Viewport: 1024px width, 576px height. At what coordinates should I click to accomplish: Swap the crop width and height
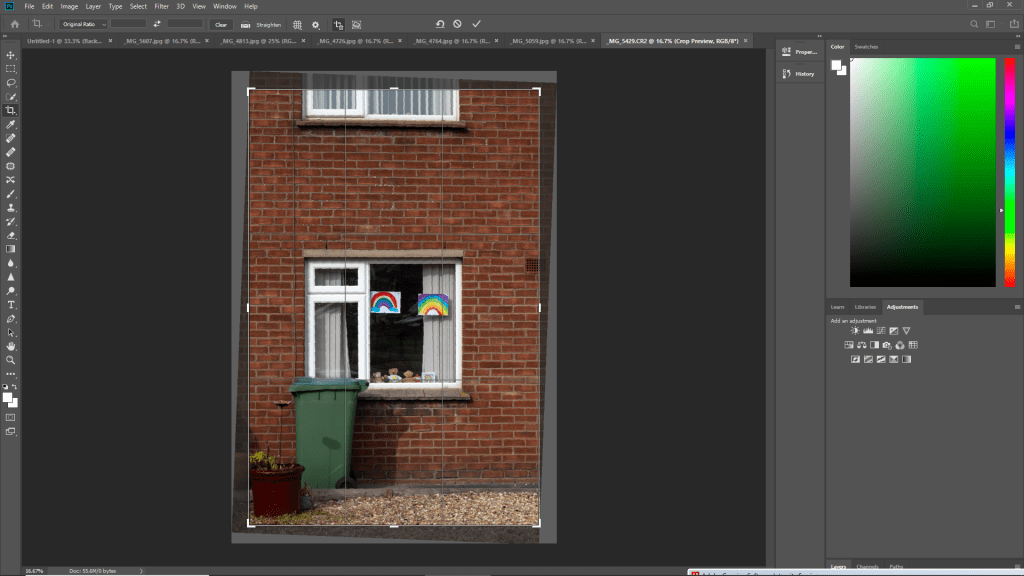click(x=157, y=24)
